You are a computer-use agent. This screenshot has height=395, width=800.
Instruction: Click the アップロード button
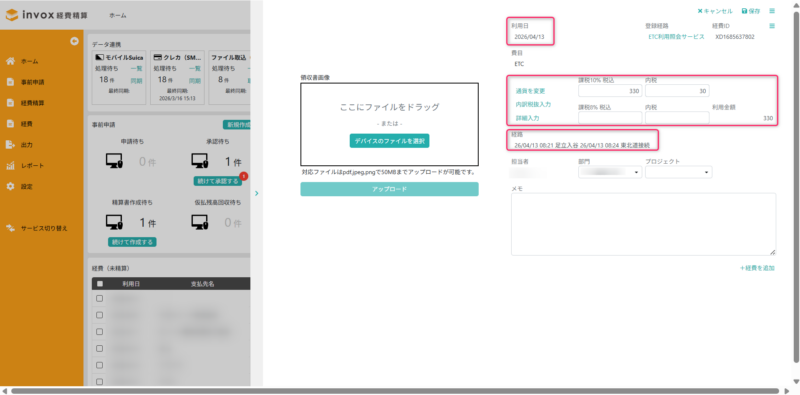pos(389,189)
